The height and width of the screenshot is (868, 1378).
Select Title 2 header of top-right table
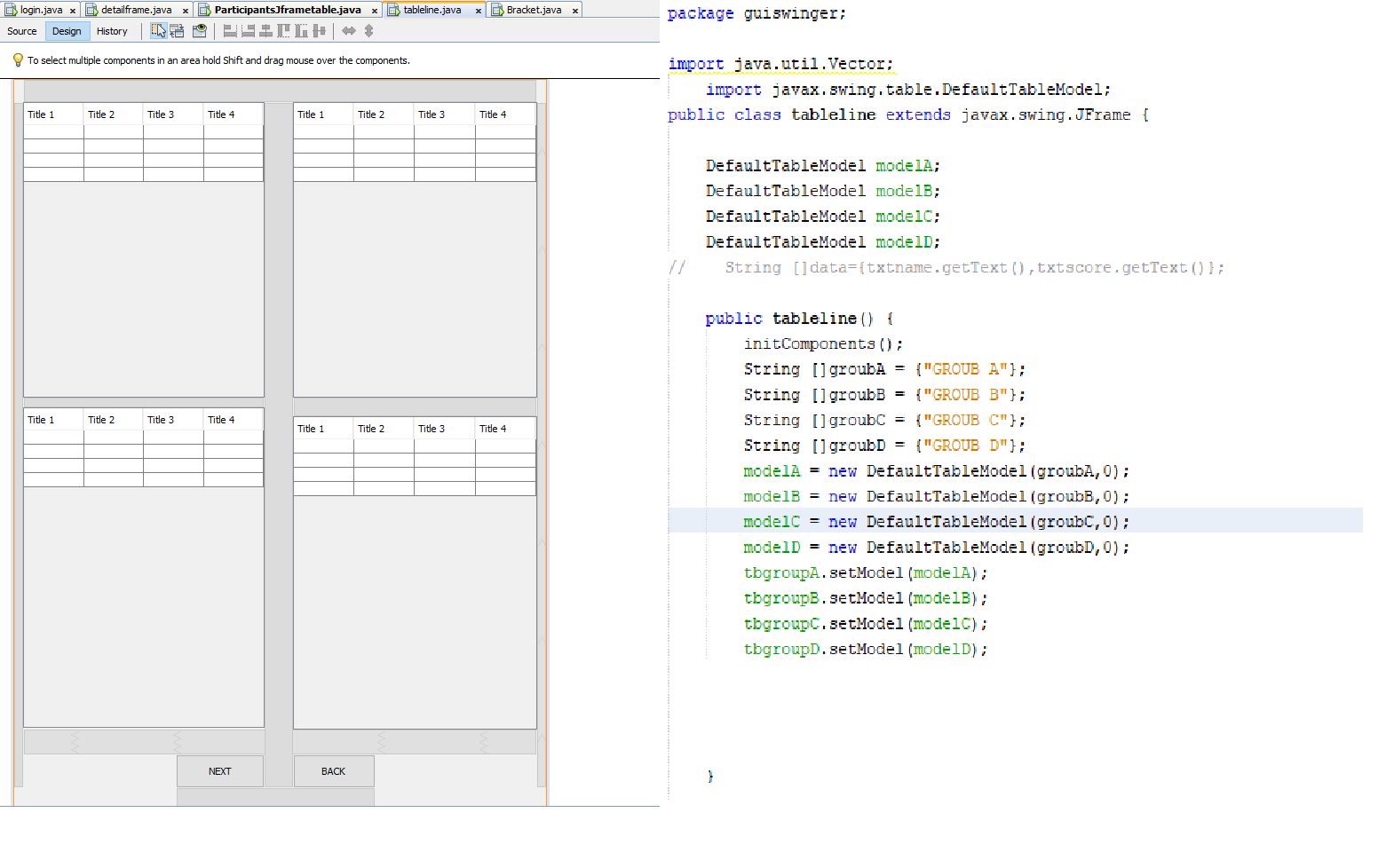pyautogui.click(x=384, y=114)
